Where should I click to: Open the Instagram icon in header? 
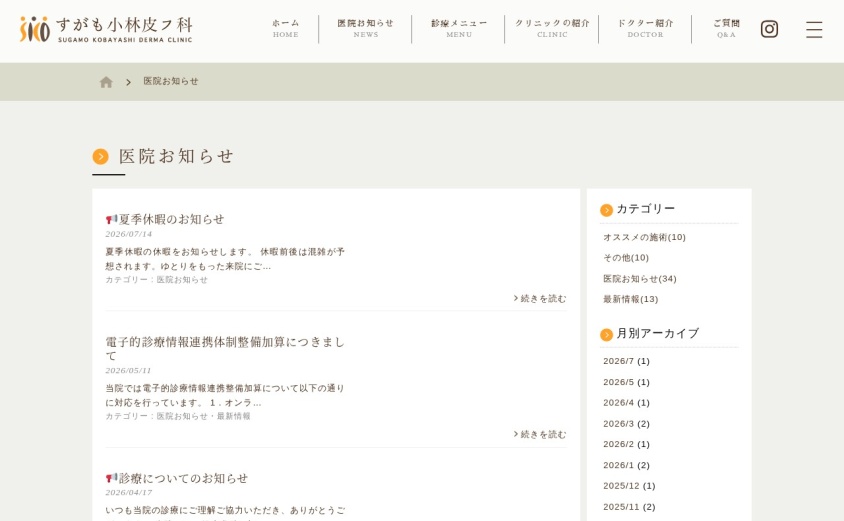769,29
